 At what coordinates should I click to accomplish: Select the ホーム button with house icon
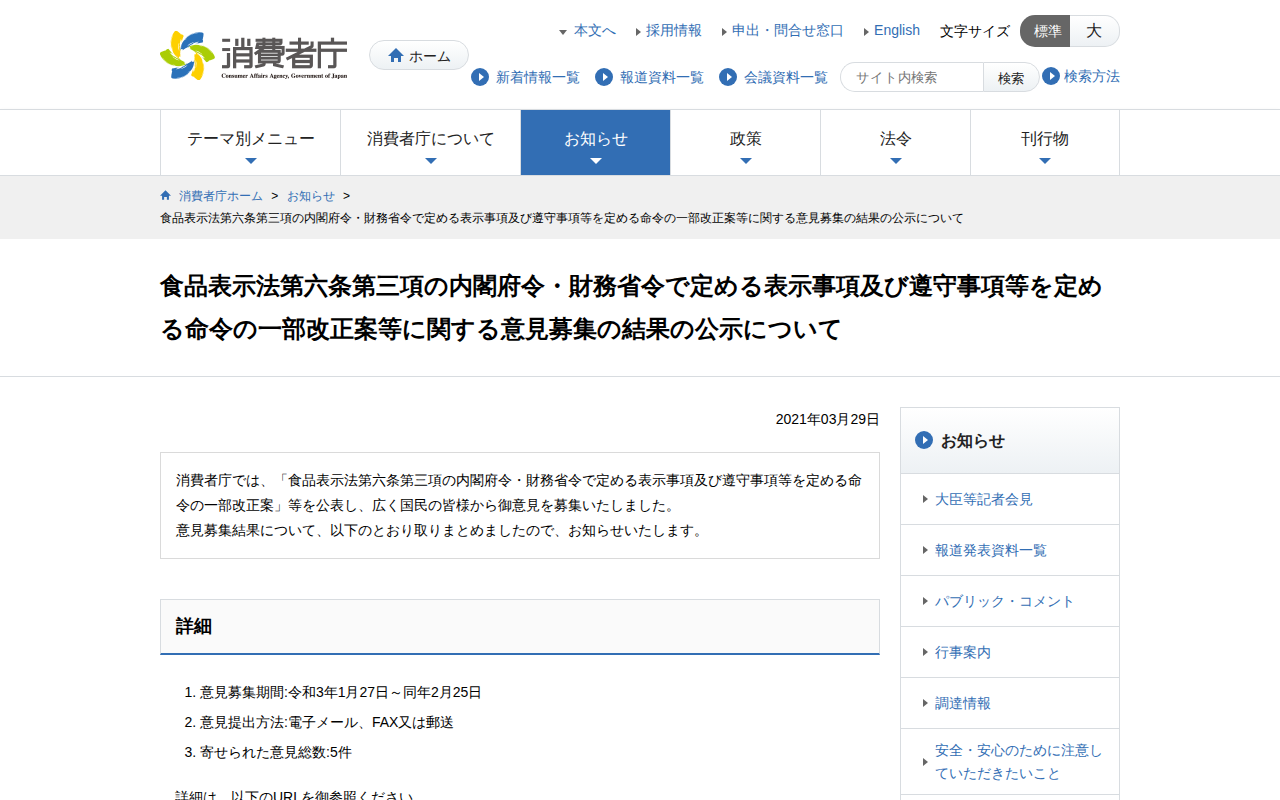coord(418,55)
